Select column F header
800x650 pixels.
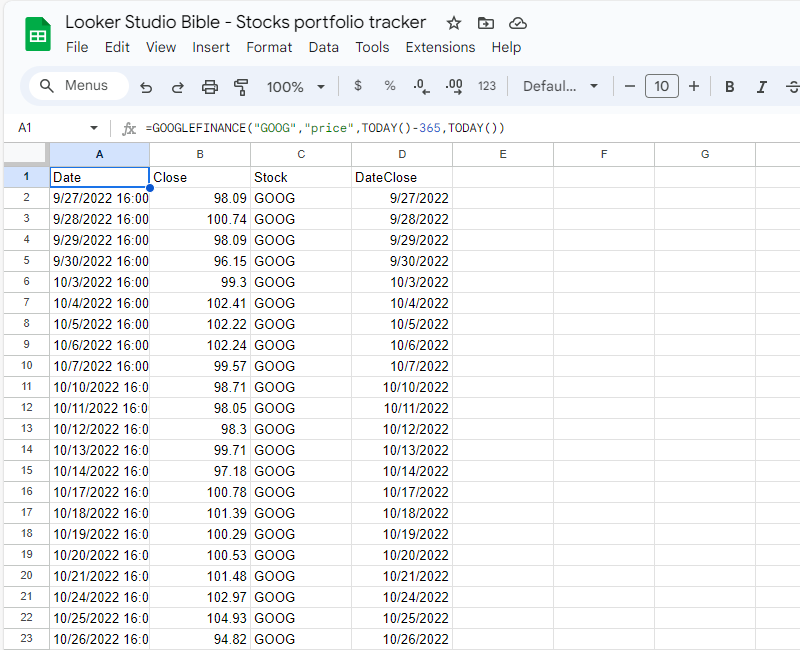click(x=604, y=155)
